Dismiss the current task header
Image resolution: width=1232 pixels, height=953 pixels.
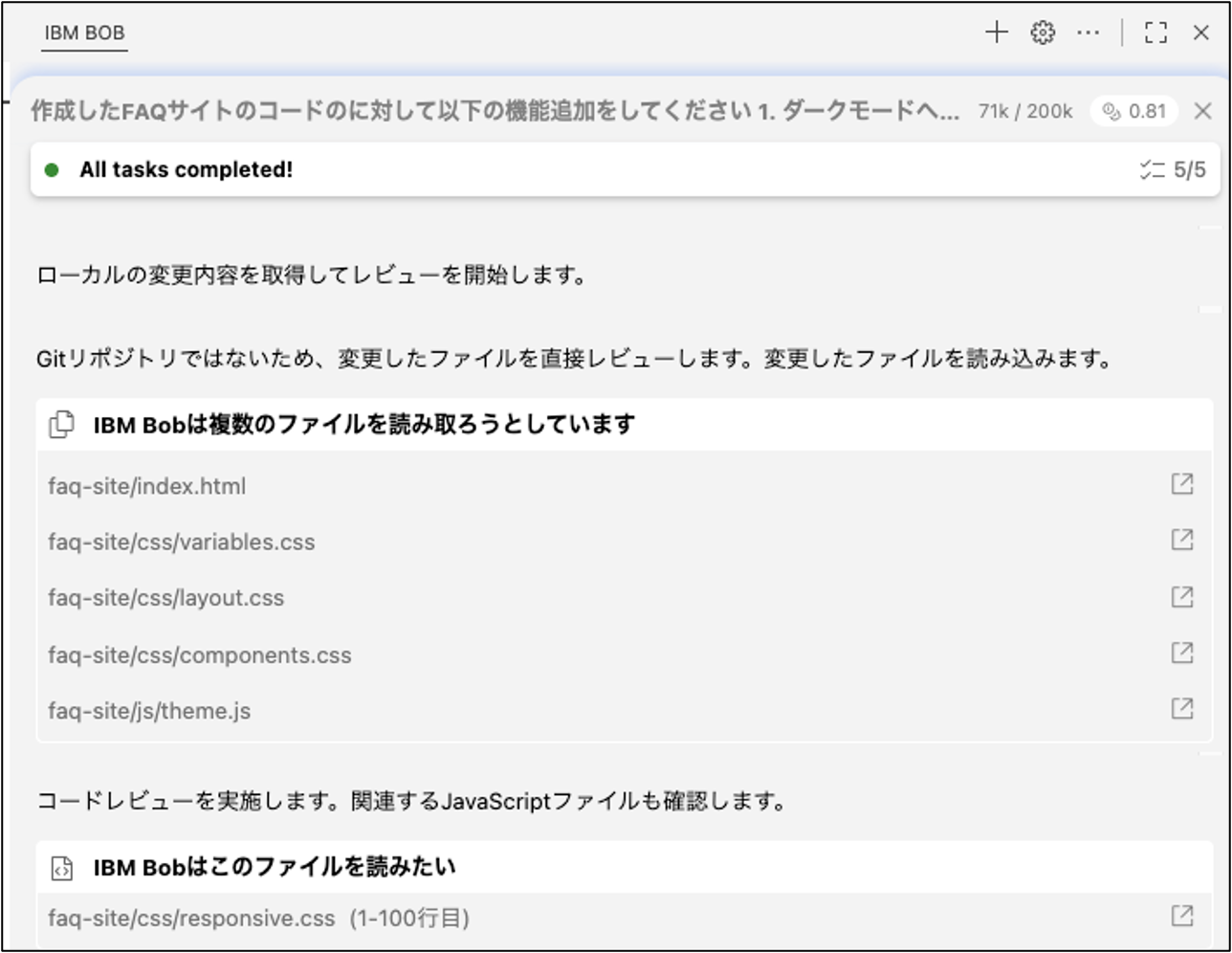[1202, 111]
